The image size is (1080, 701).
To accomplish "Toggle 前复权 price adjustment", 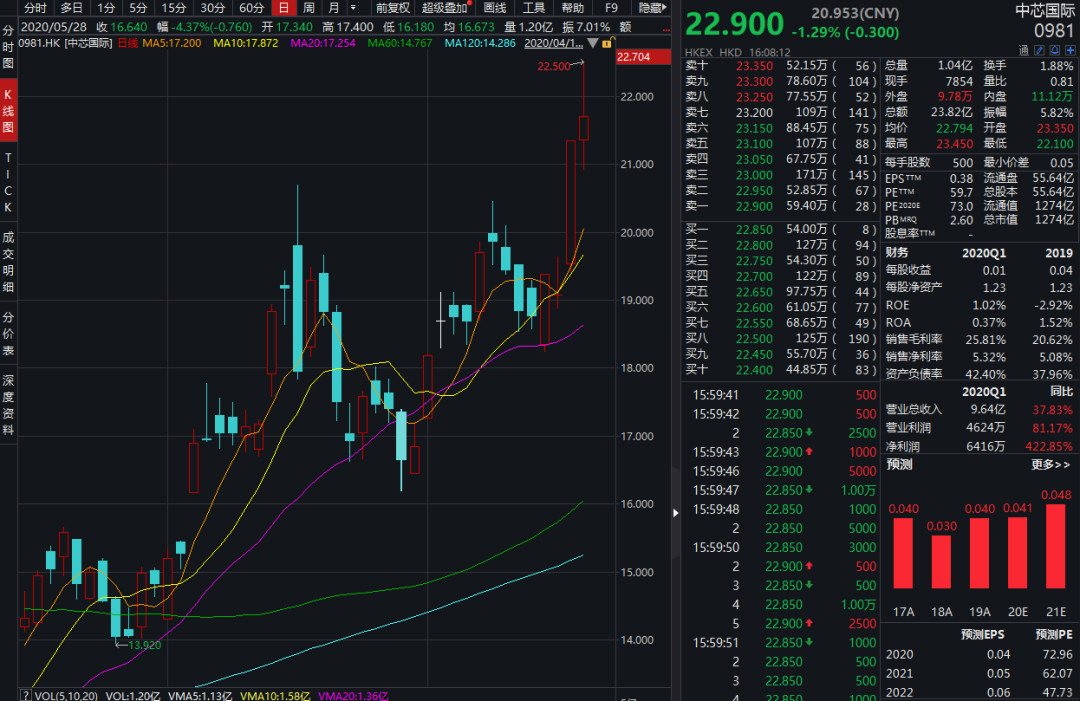I will point(392,8).
